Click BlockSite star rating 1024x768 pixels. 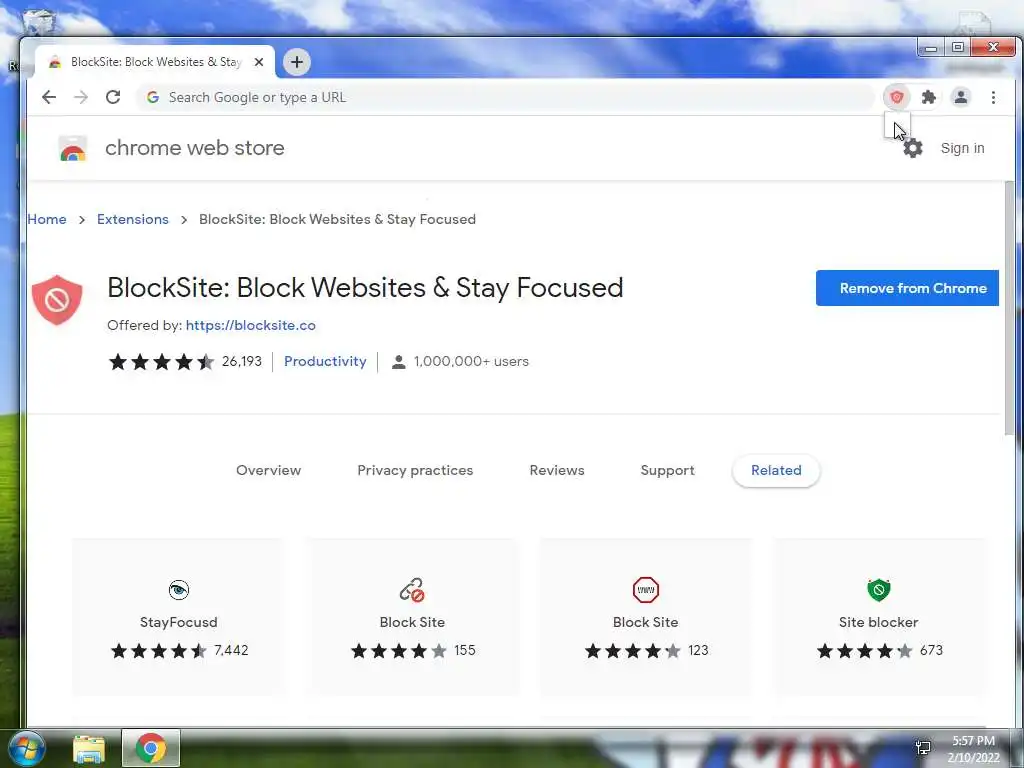pos(161,362)
